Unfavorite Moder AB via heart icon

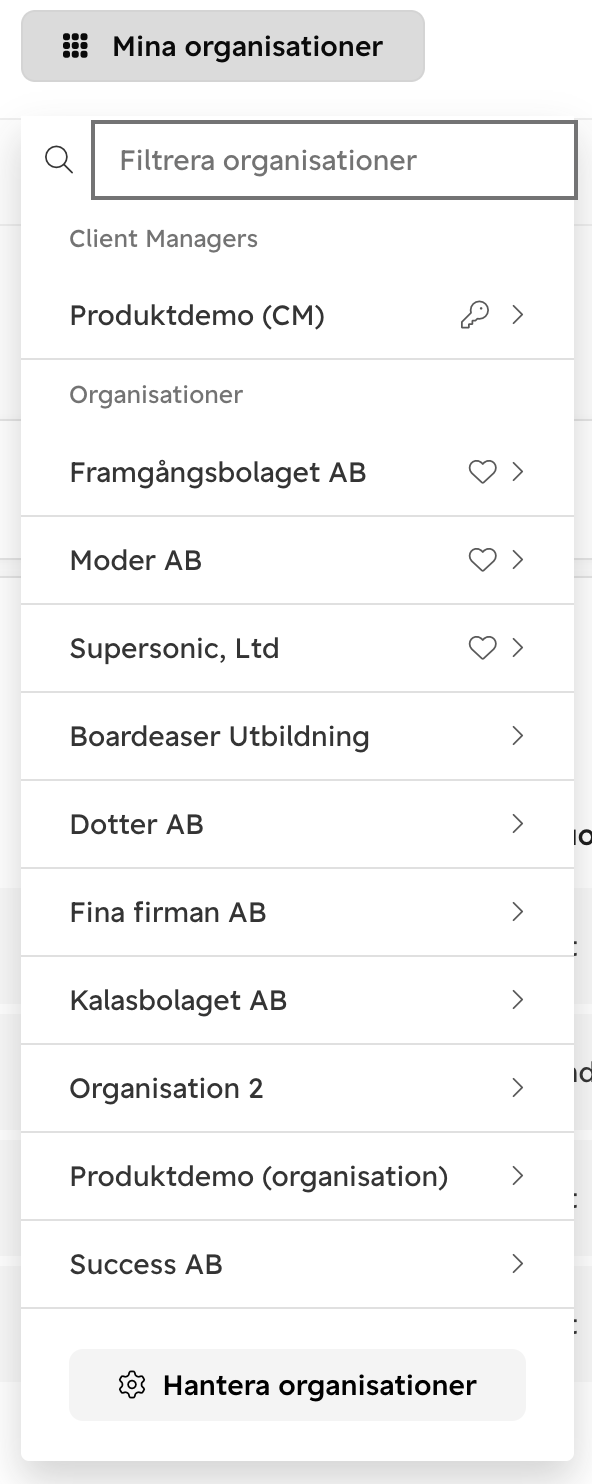tap(482, 560)
